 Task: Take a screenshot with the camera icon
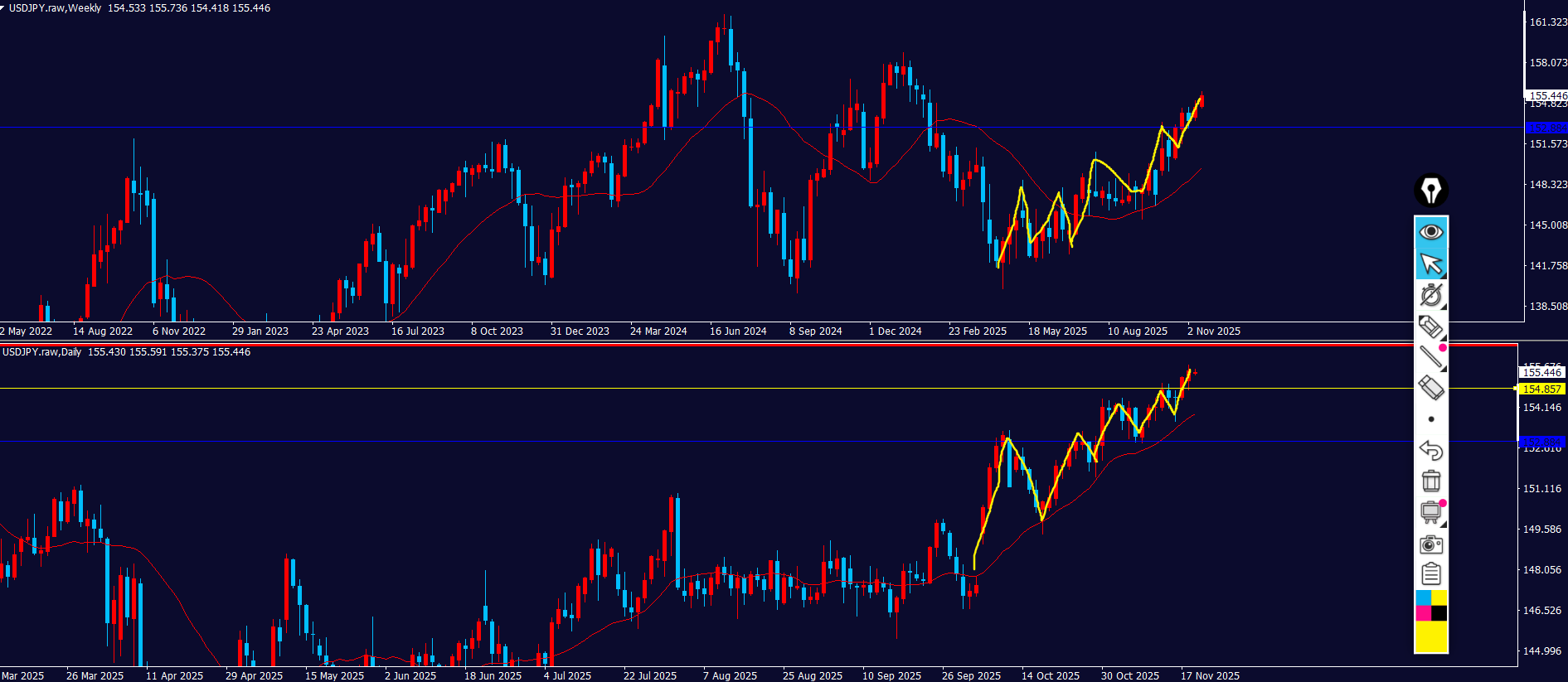[x=1430, y=544]
